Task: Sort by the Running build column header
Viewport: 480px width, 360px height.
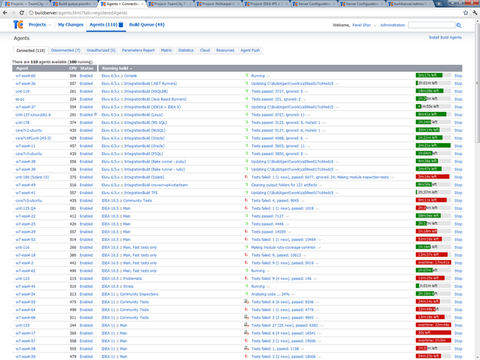Action: point(117,68)
